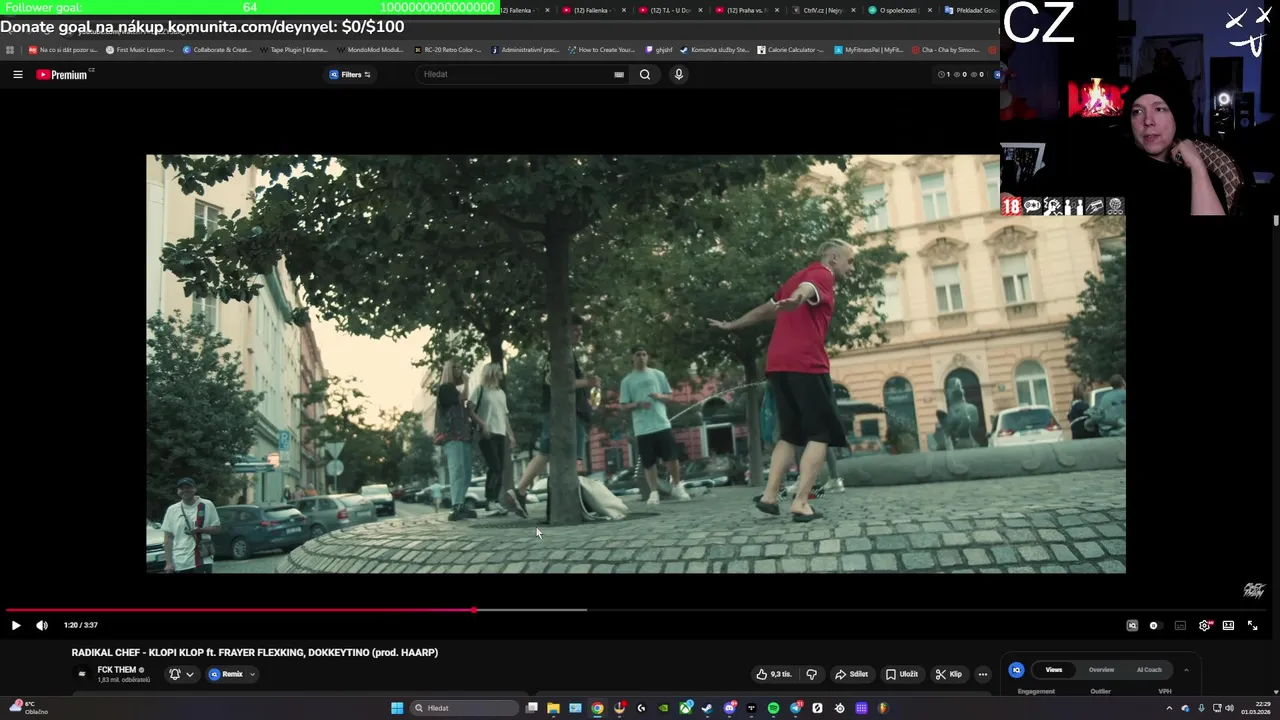The width and height of the screenshot is (1280, 720).
Task: Open Spotify from the taskbar
Action: (x=773, y=708)
